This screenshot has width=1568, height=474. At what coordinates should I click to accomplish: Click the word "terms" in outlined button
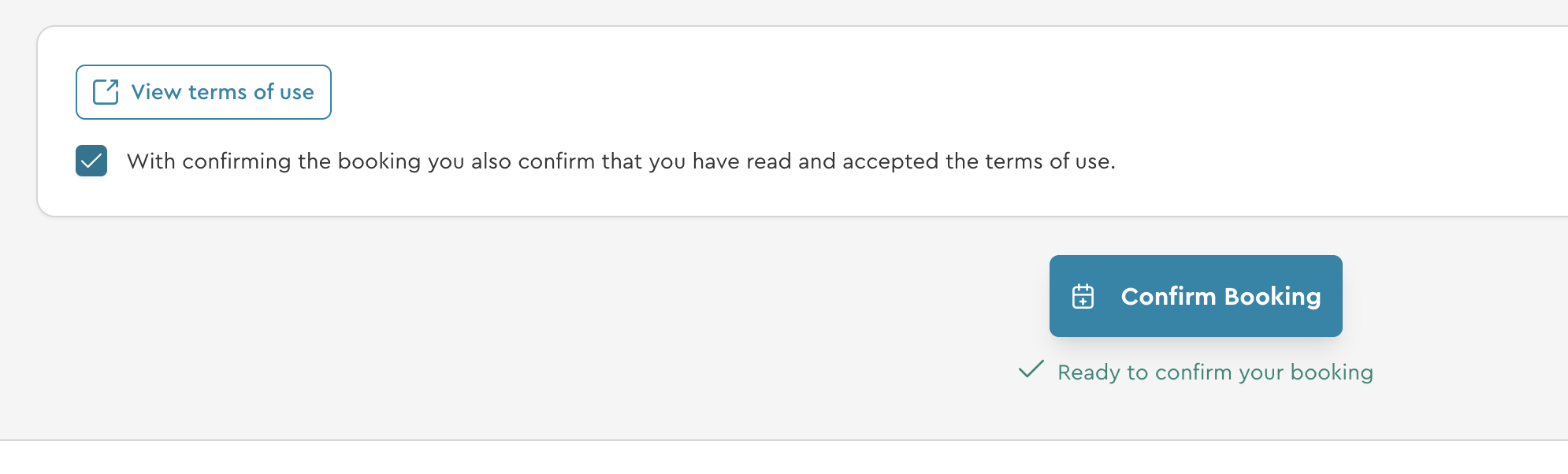(217, 92)
